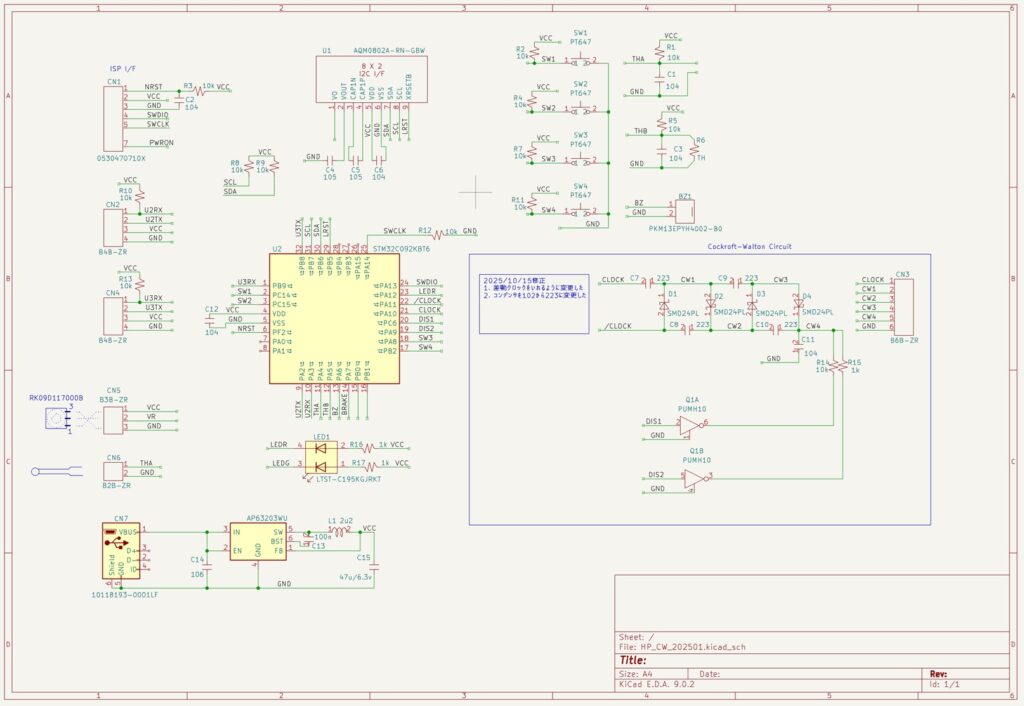Click the Cockroft-Walton Circuit title label
Screen dimensions: 1024x706
[749, 245]
